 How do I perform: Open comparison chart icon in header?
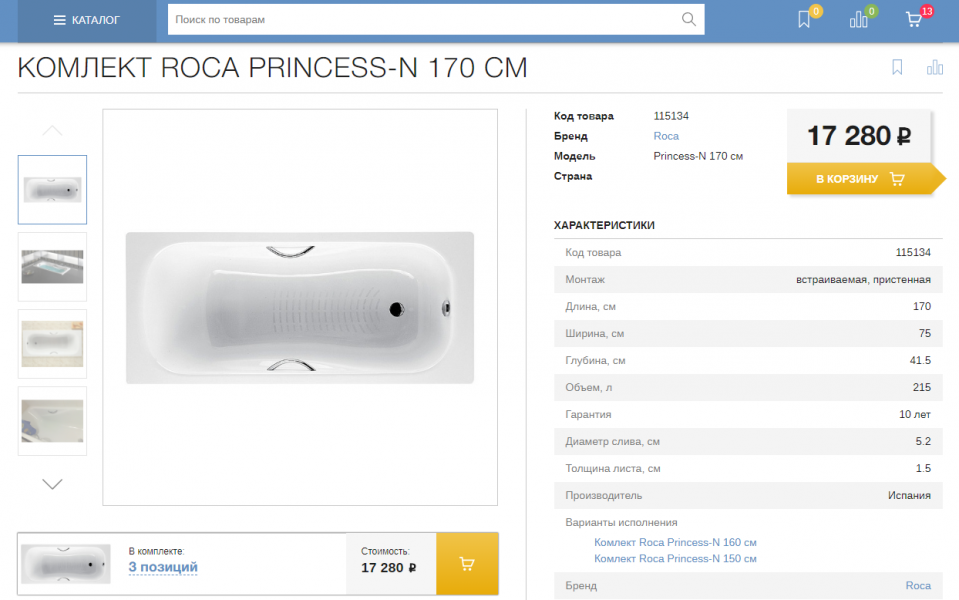pyautogui.click(x=858, y=19)
